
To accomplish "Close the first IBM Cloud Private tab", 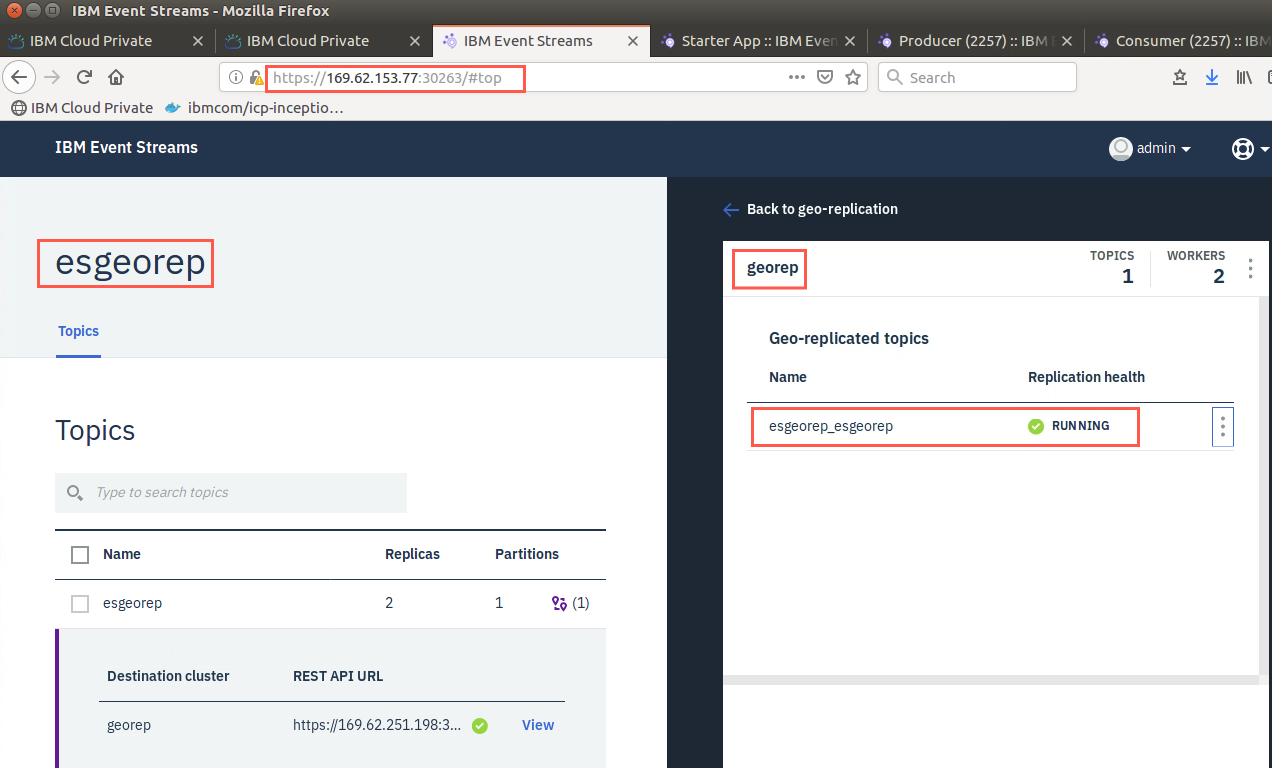I will click(x=197, y=41).
